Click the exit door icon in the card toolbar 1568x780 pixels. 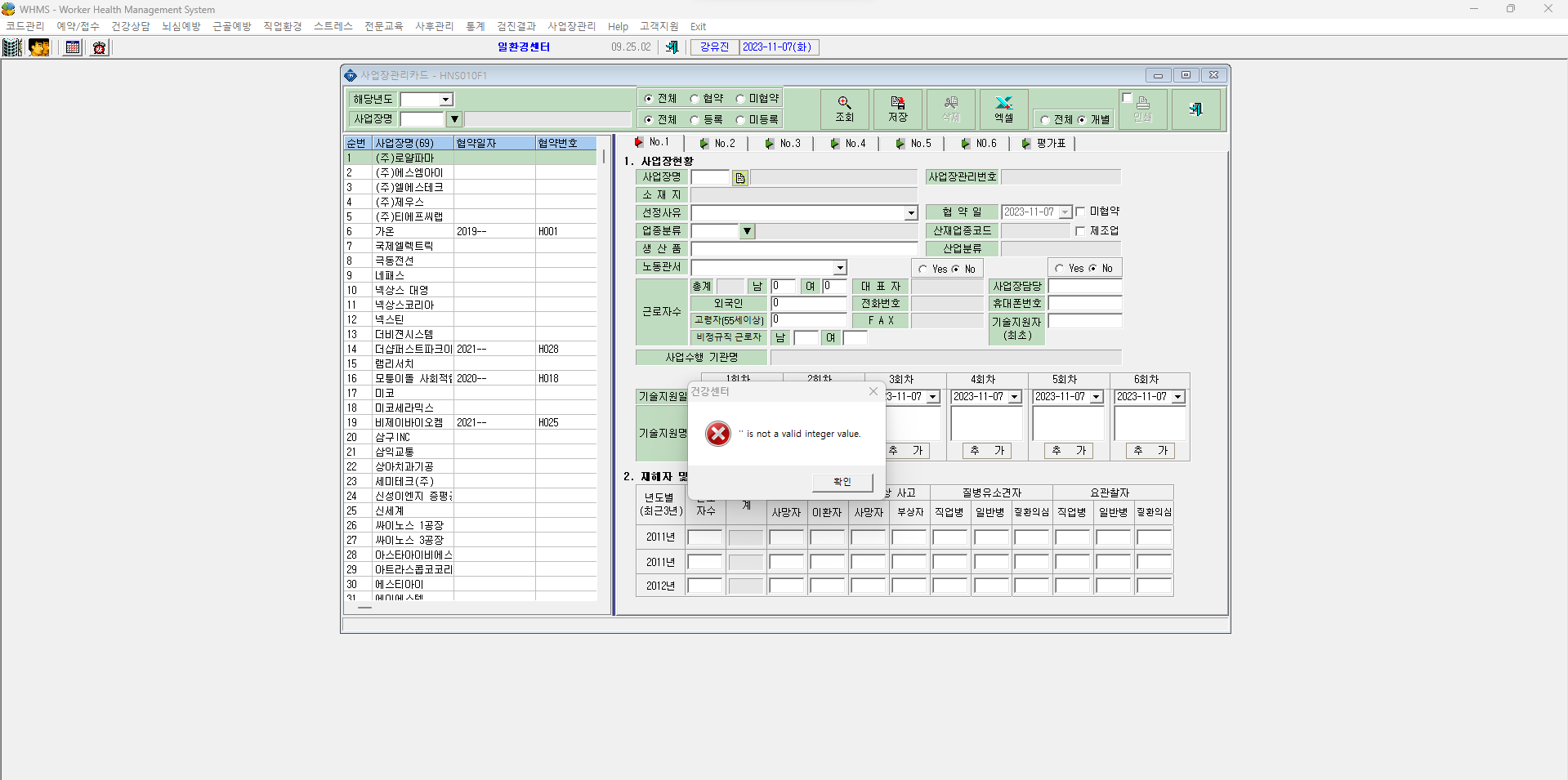(1196, 109)
